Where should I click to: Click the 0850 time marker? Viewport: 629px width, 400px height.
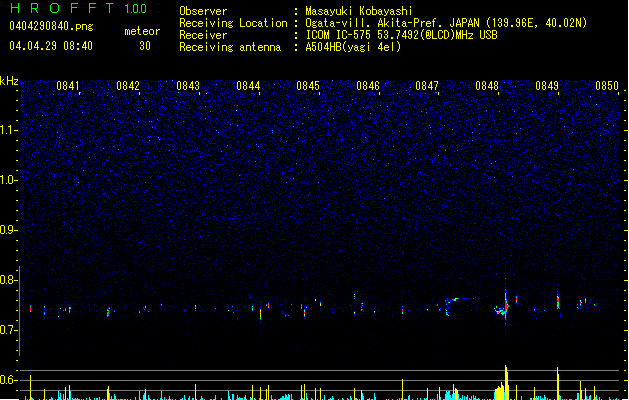point(607,86)
